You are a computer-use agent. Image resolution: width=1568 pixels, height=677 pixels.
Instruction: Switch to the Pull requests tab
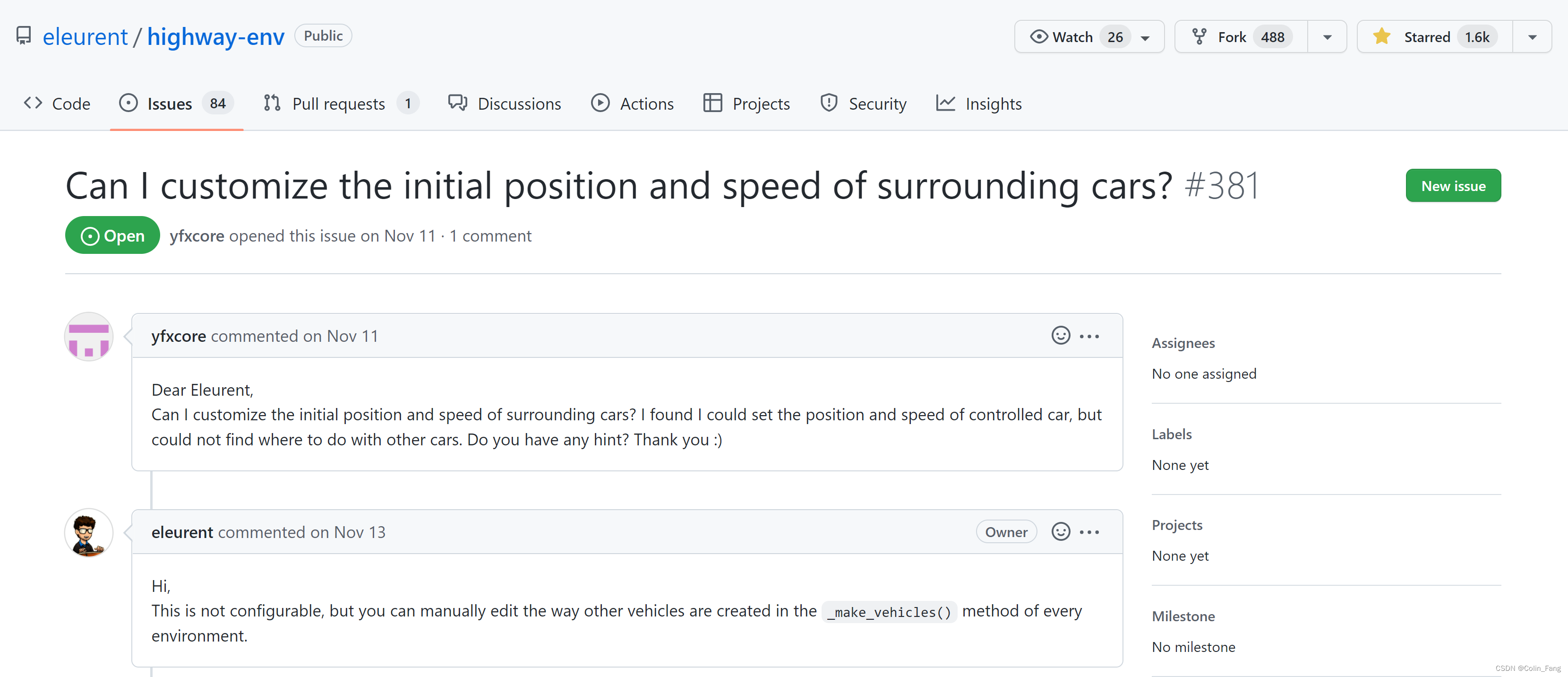[x=341, y=104]
